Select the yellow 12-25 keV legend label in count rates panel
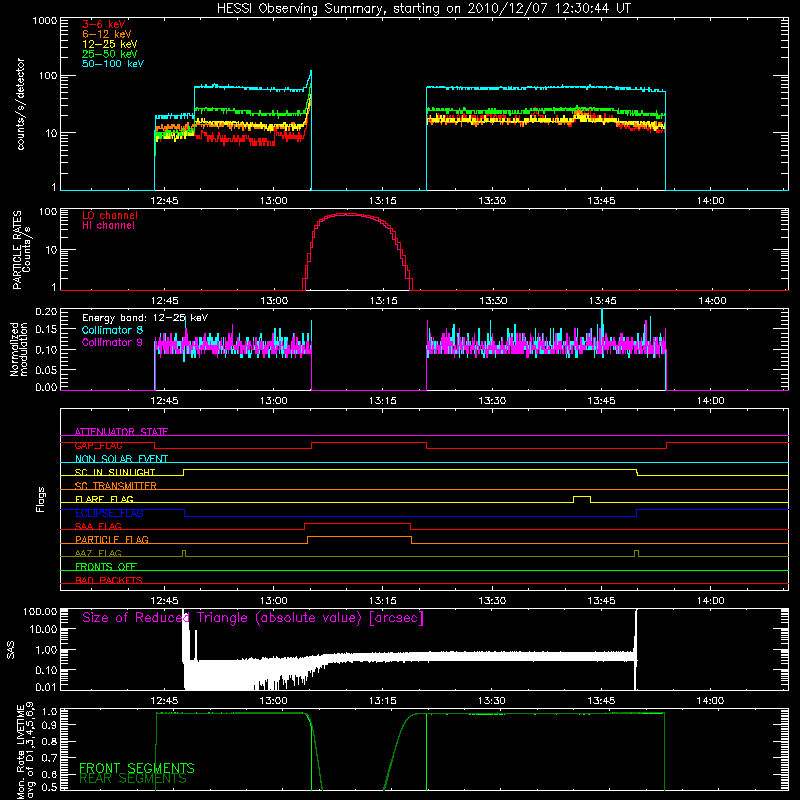 pyautogui.click(x=110, y=44)
